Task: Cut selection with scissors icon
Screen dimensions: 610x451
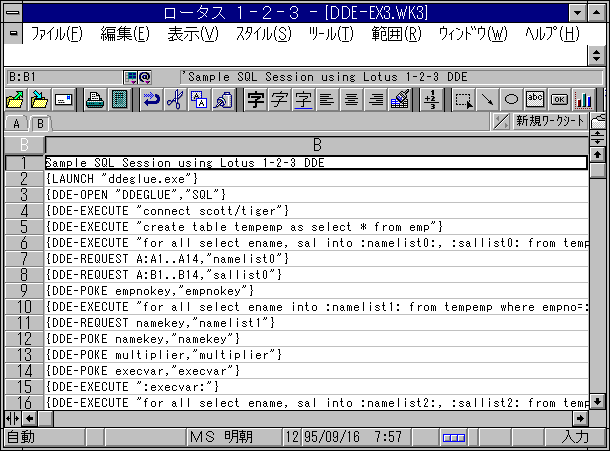Action: point(175,100)
